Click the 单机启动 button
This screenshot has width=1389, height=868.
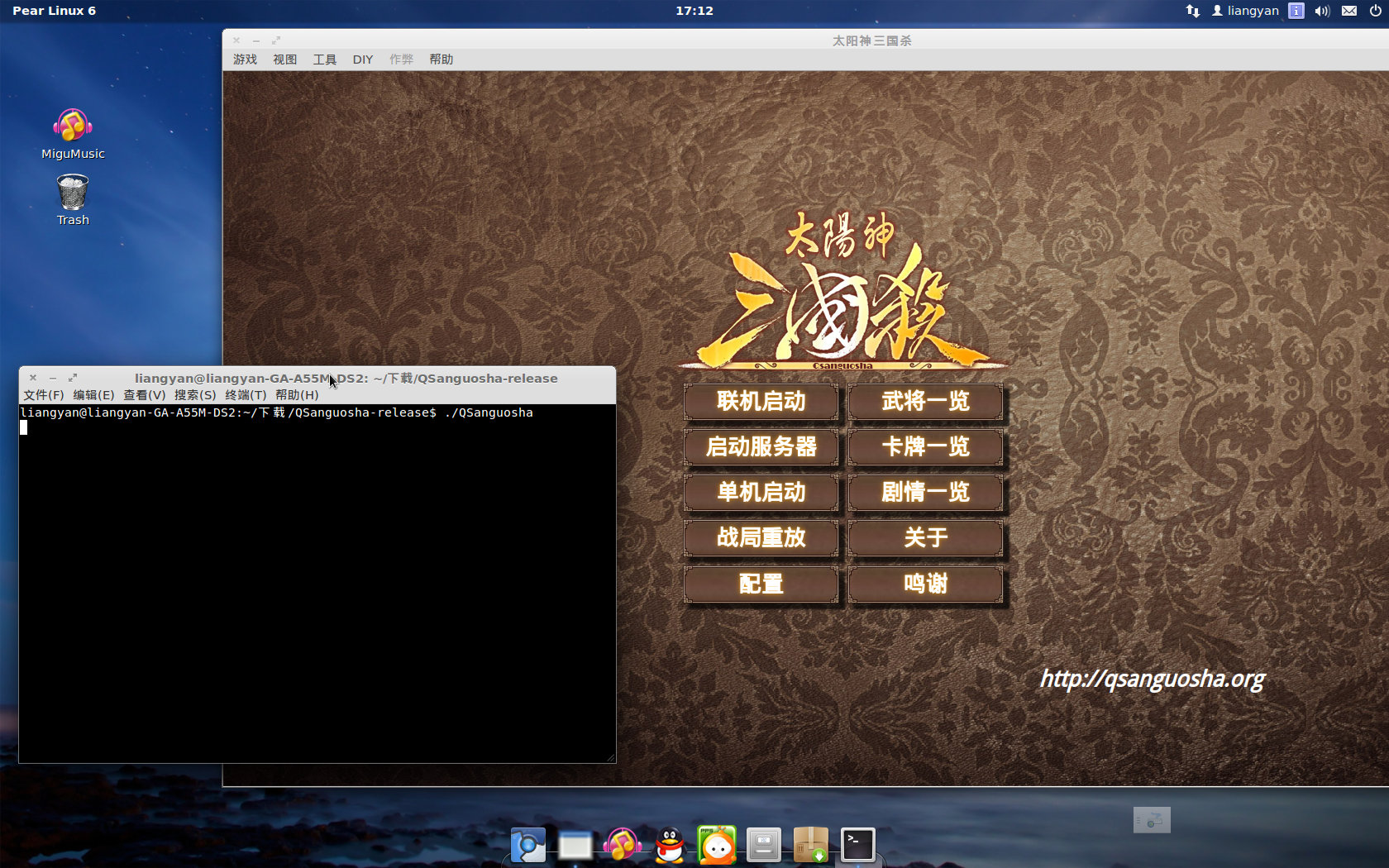coord(761,493)
